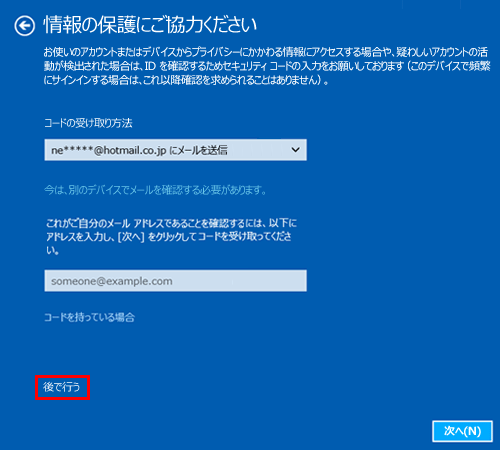The width and height of the screenshot is (500, 450).
Task: Proceed with the 次へ(N) button
Action: pos(462,431)
